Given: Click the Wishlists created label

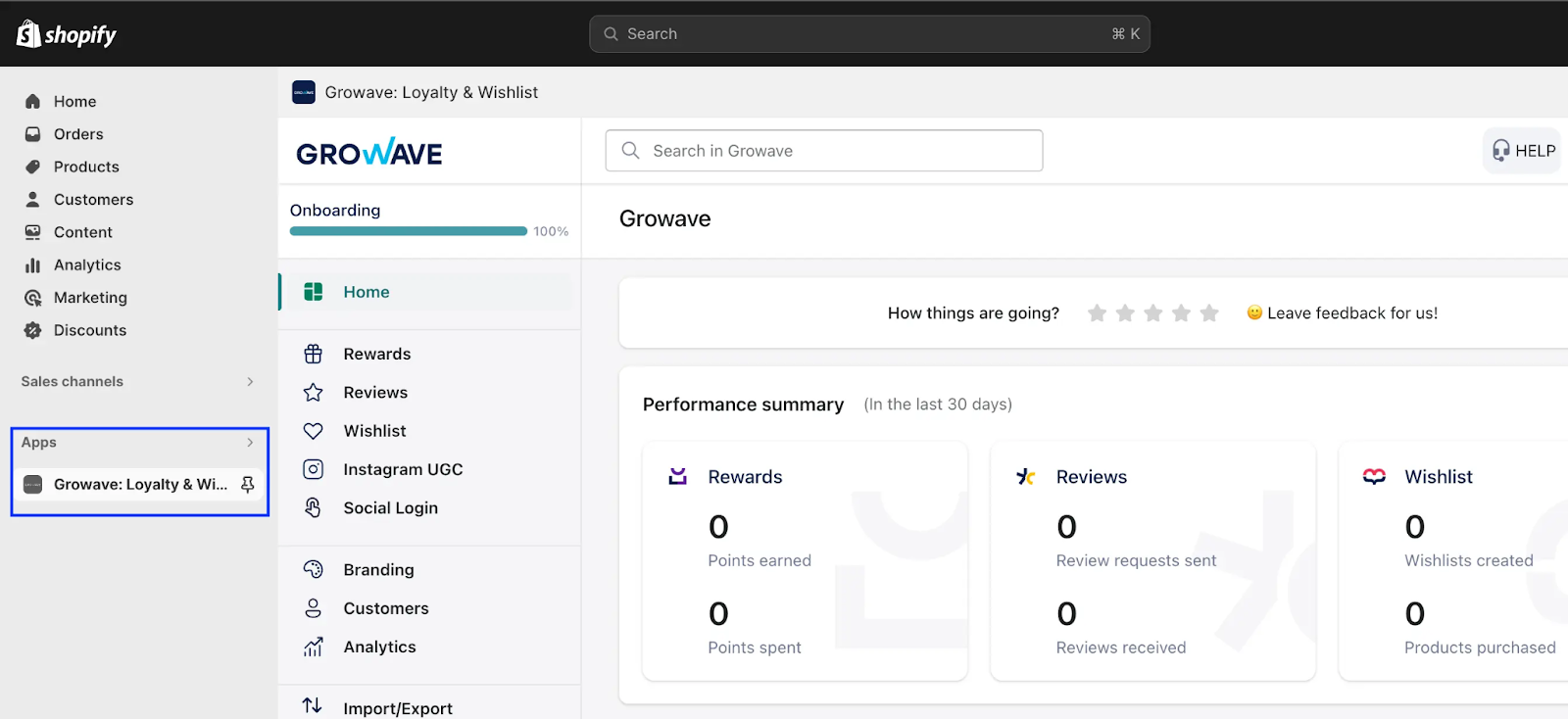Looking at the screenshot, I should click(1469, 560).
